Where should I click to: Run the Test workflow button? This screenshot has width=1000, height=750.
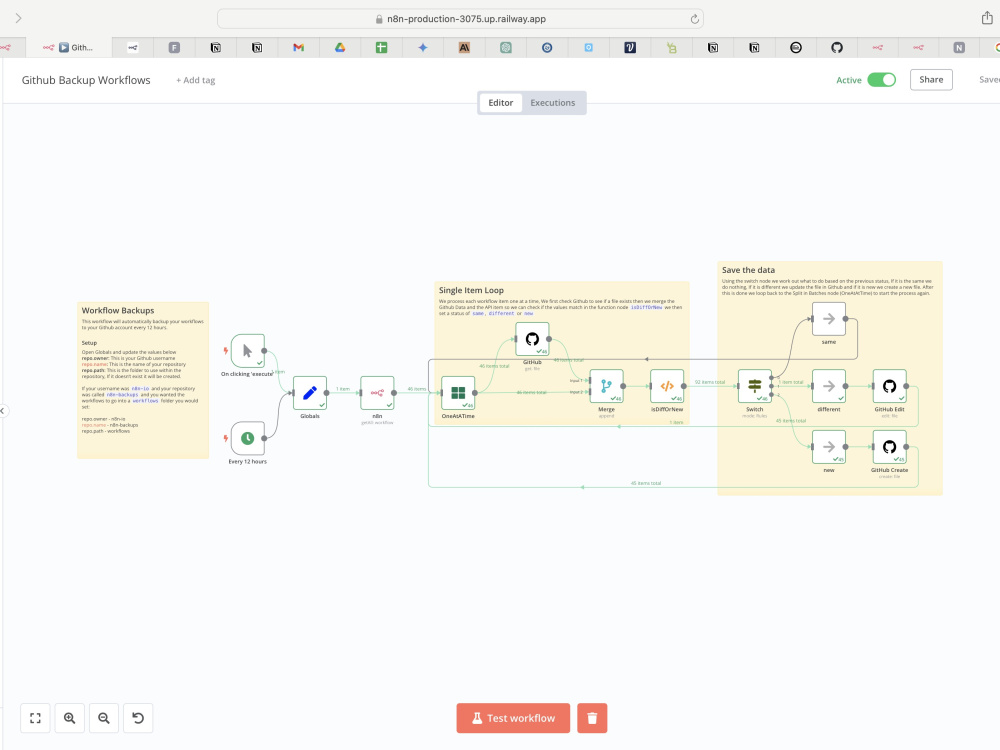pyautogui.click(x=513, y=718)
